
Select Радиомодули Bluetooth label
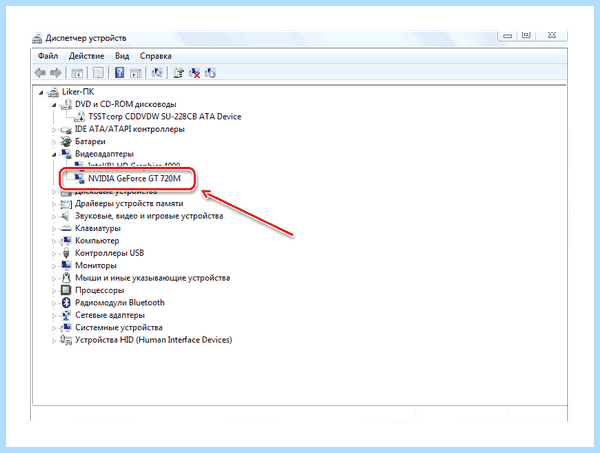click(120, 303)
